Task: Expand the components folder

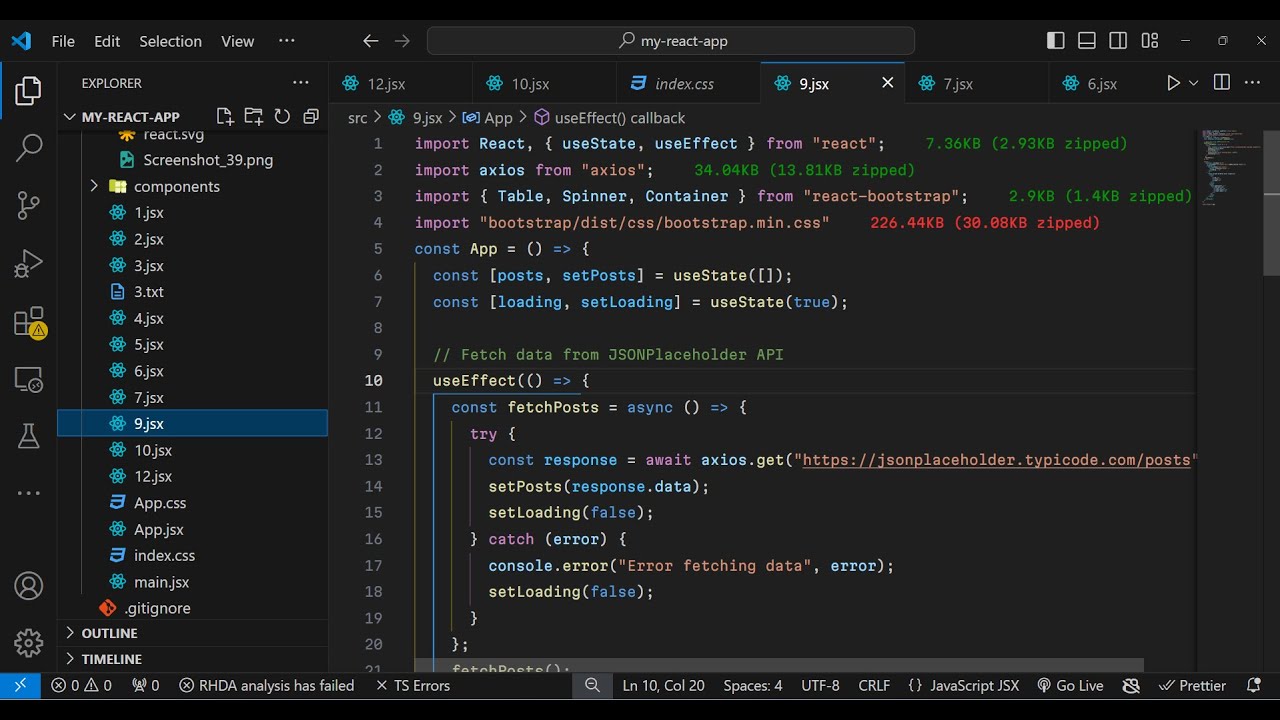Action: point(192,186)
